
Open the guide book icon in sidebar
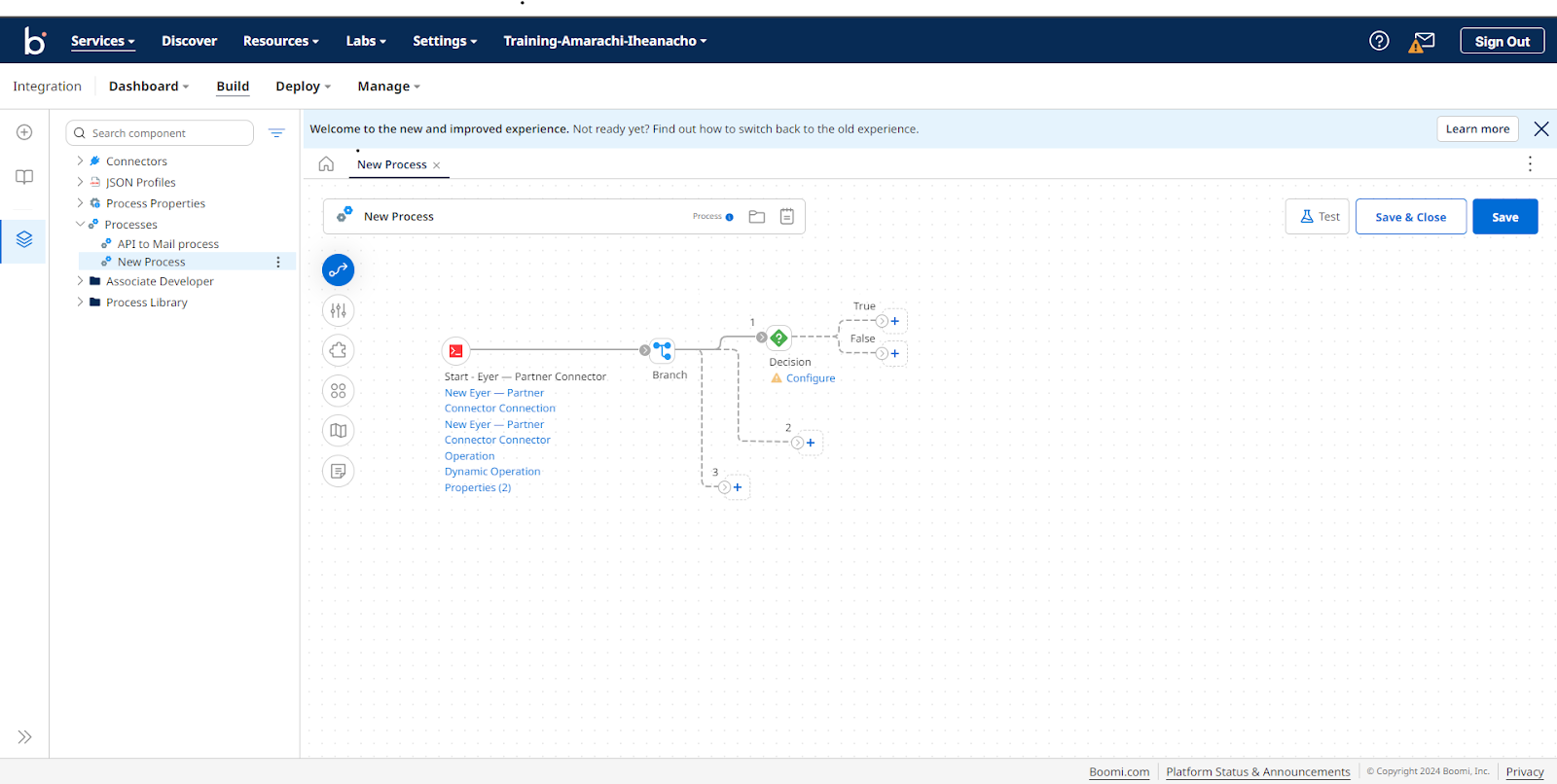[x=24, y=177]
